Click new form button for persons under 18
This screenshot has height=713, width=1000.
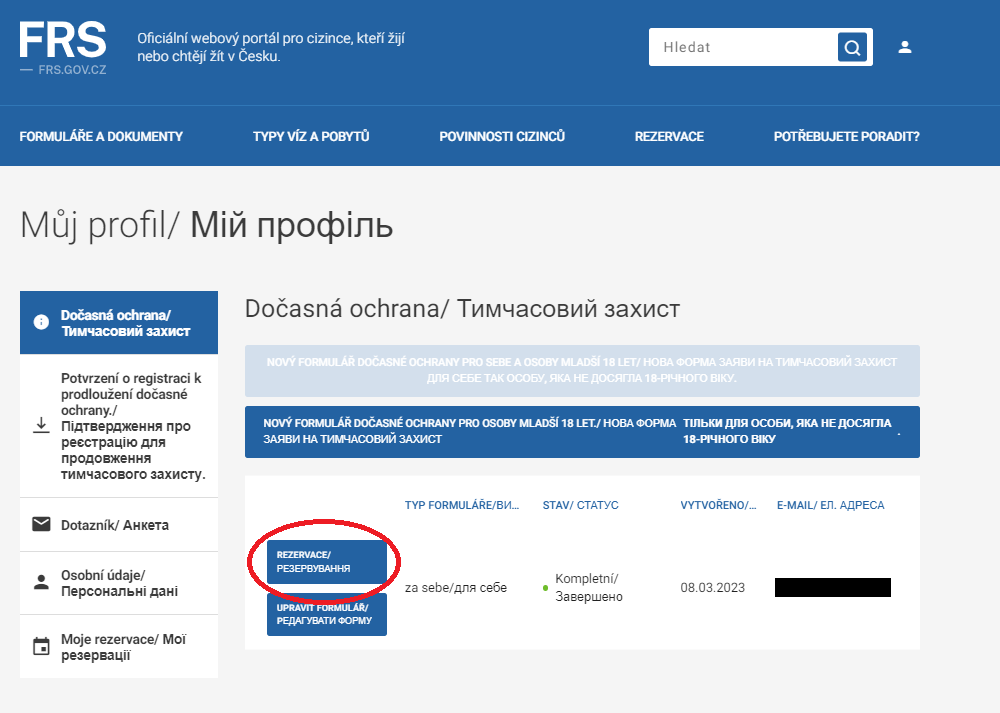click(582, 432)
